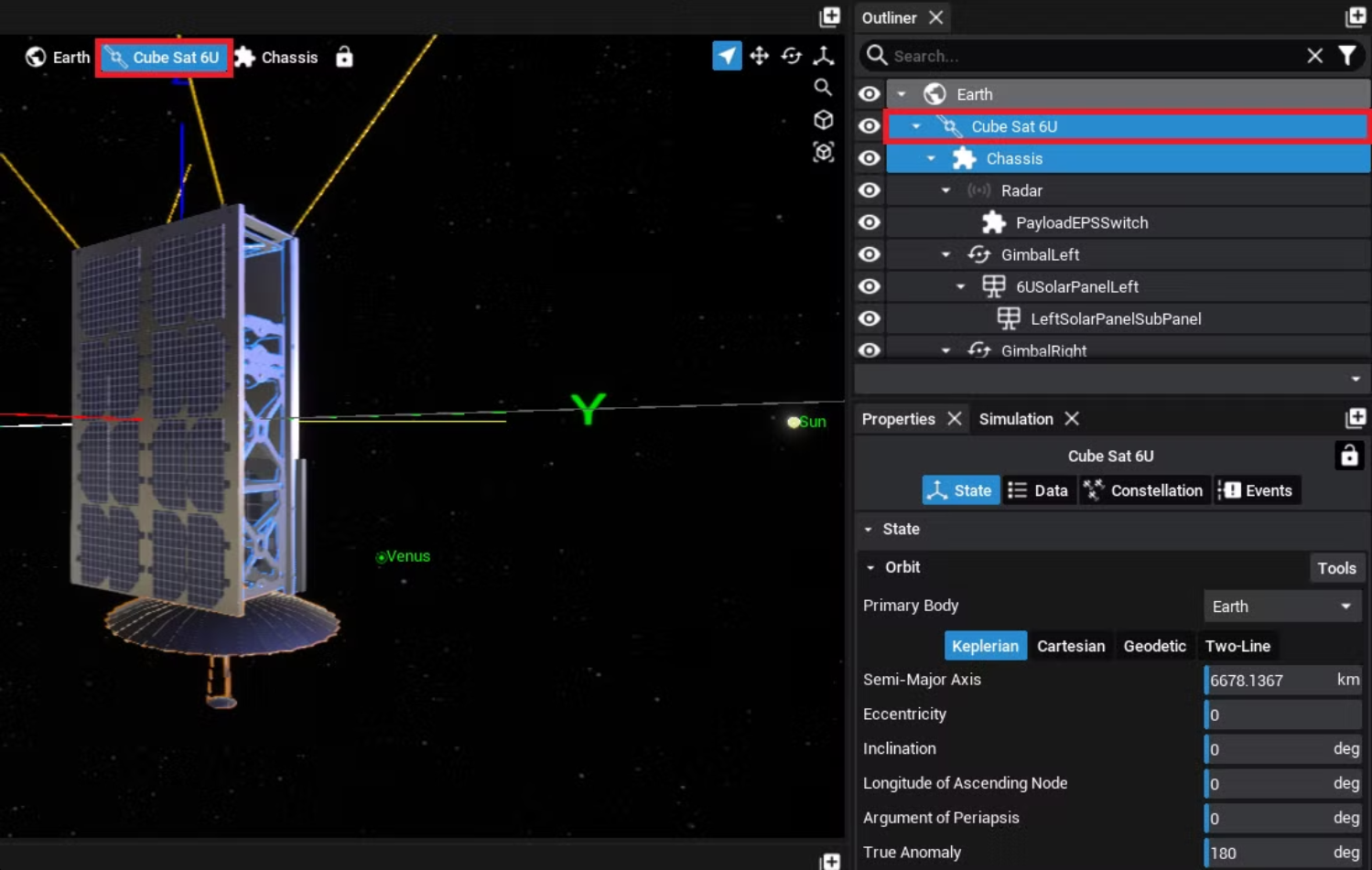Collapse the Radar tree node

point(945,190)
